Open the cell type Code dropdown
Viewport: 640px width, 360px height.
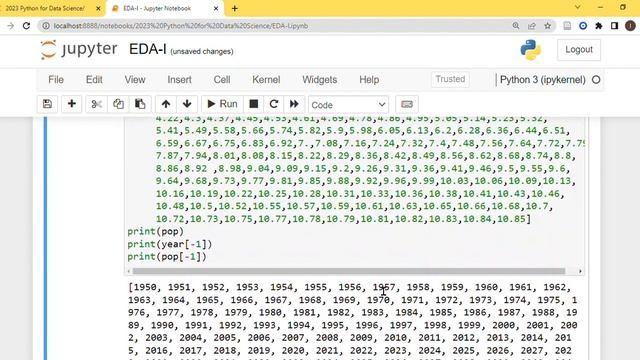click(x=348, y=105)
